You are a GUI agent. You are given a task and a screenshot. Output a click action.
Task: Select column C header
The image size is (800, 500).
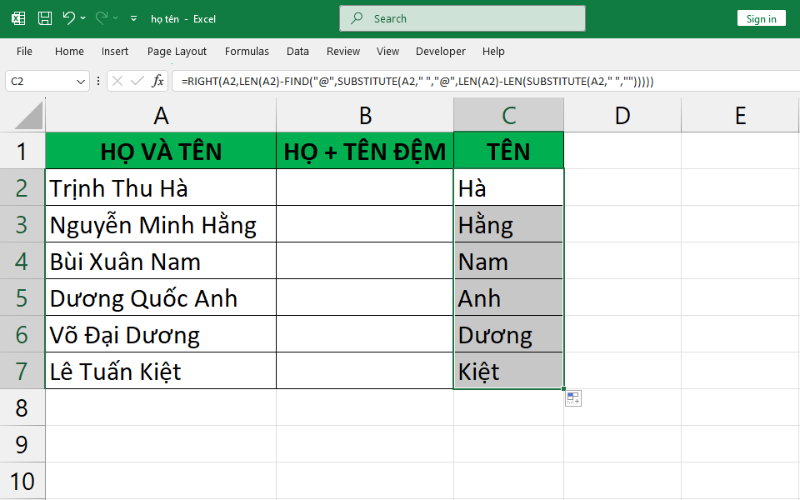point(509,116)
